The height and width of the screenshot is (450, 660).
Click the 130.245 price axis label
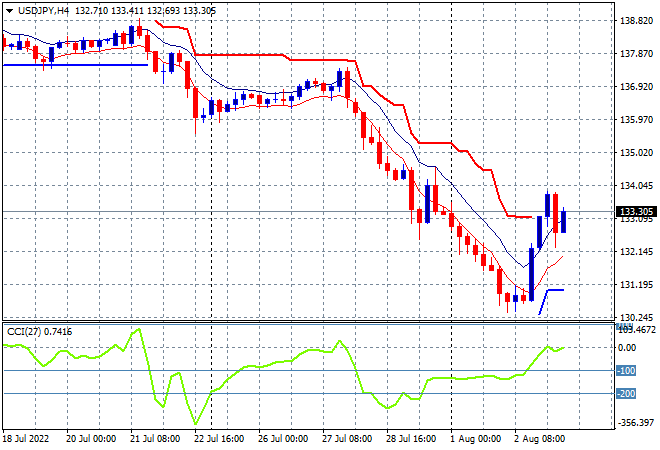coord(636,317)
